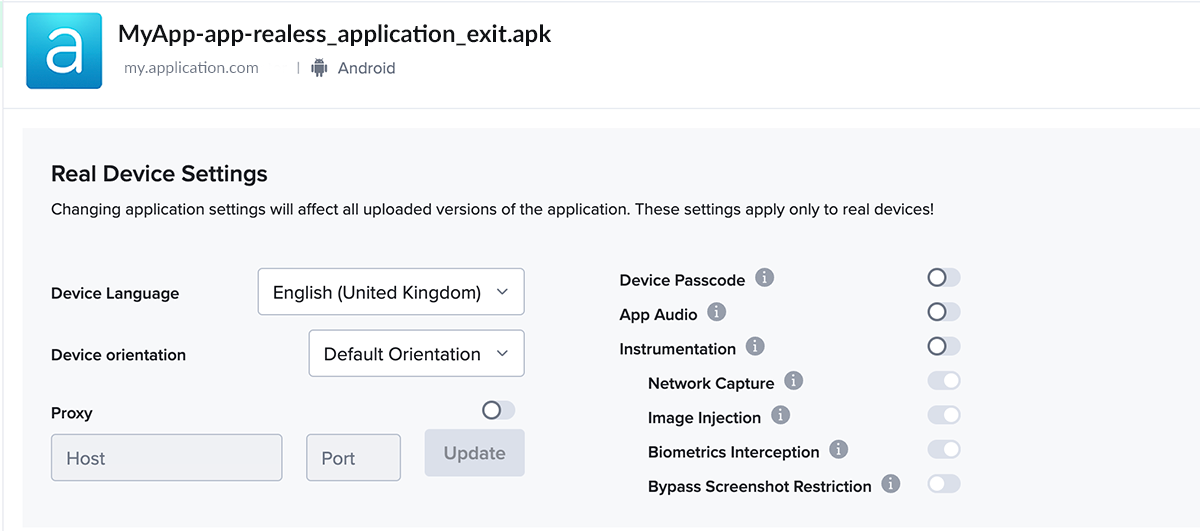Show info tooltip for Instrumentation
This screenshot has width=1200, height=531.
[x=755, y=347]
